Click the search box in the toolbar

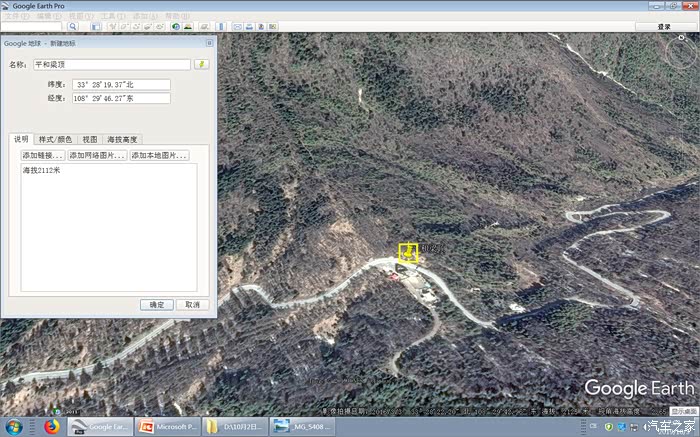point(31,26)
